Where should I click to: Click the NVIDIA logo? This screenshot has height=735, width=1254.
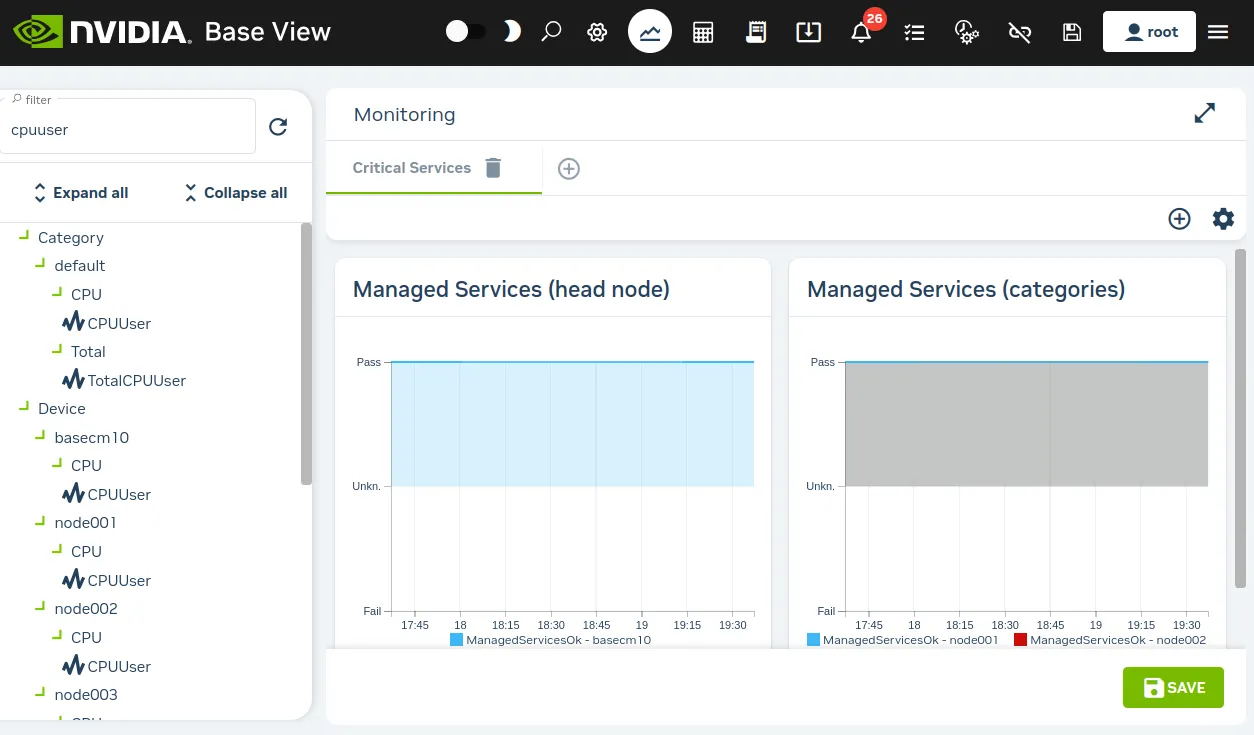point(100,32)
